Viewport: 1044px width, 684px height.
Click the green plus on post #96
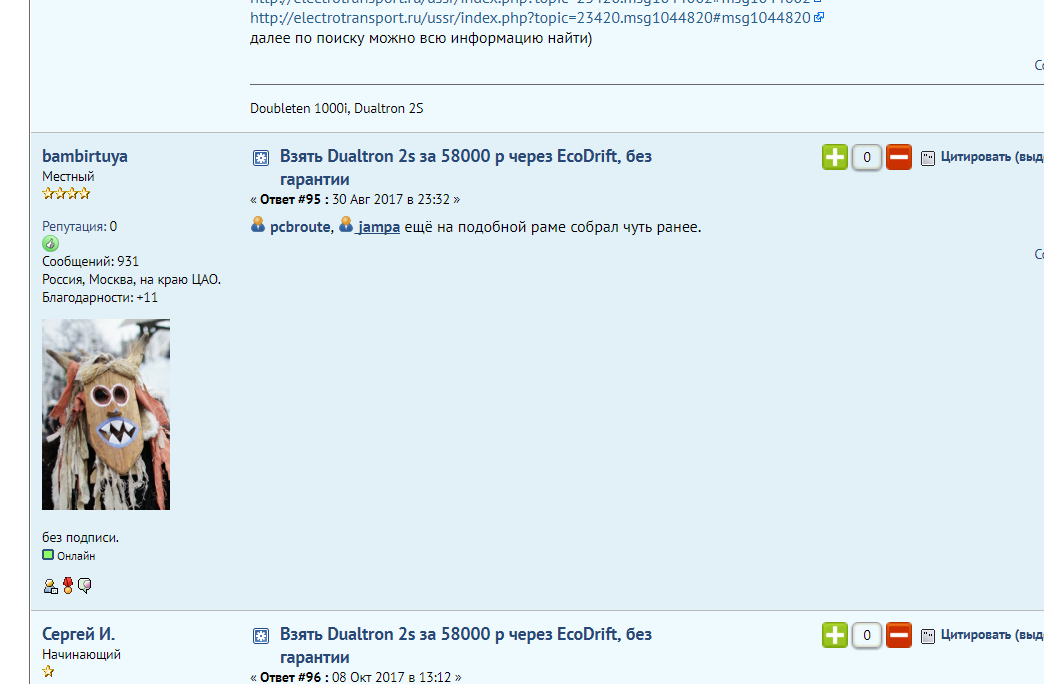tap(834, 635)
